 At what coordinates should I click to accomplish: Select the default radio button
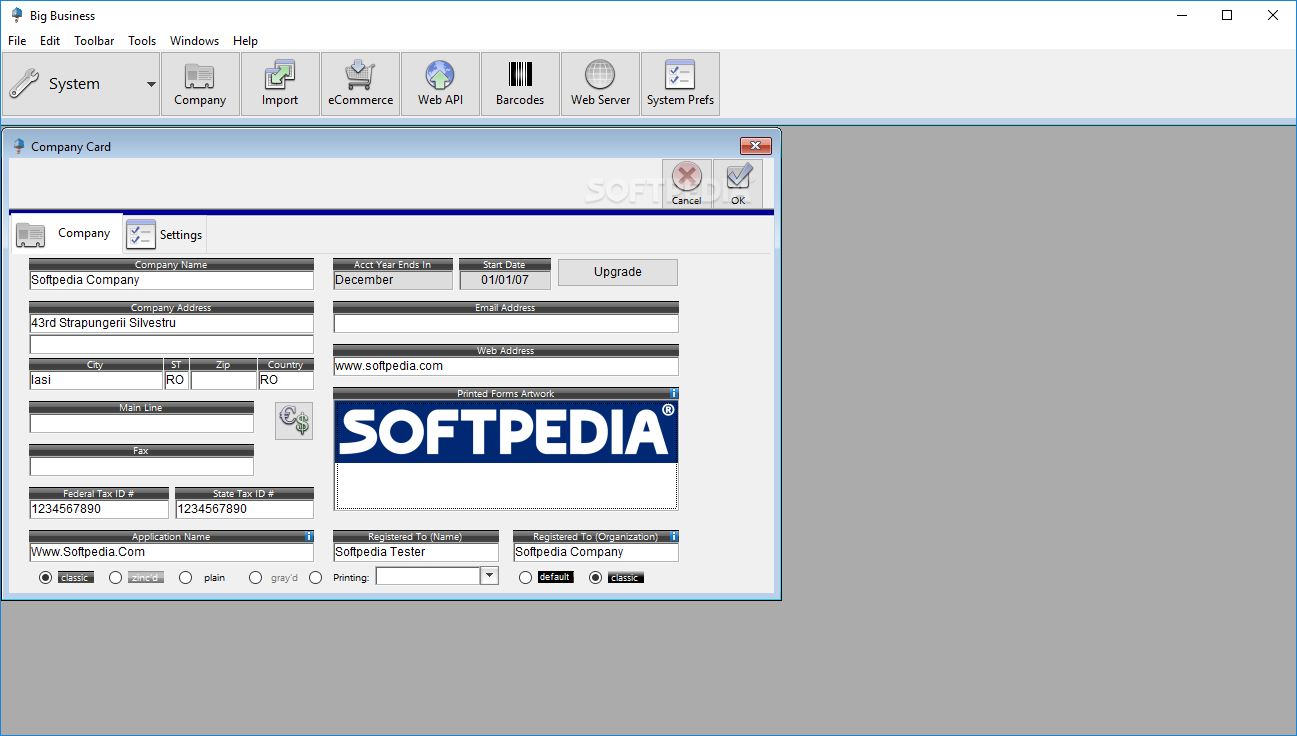point(526,577)
